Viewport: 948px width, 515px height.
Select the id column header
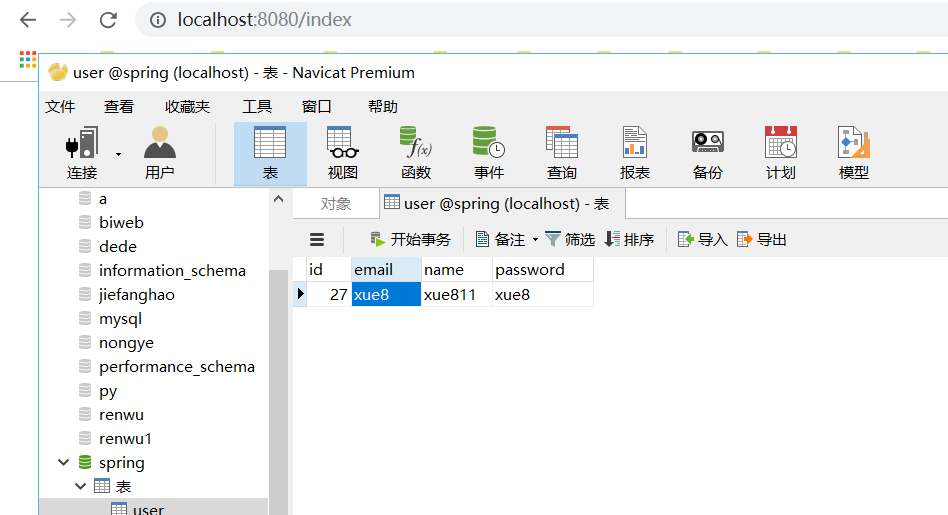tap(329, 270)
